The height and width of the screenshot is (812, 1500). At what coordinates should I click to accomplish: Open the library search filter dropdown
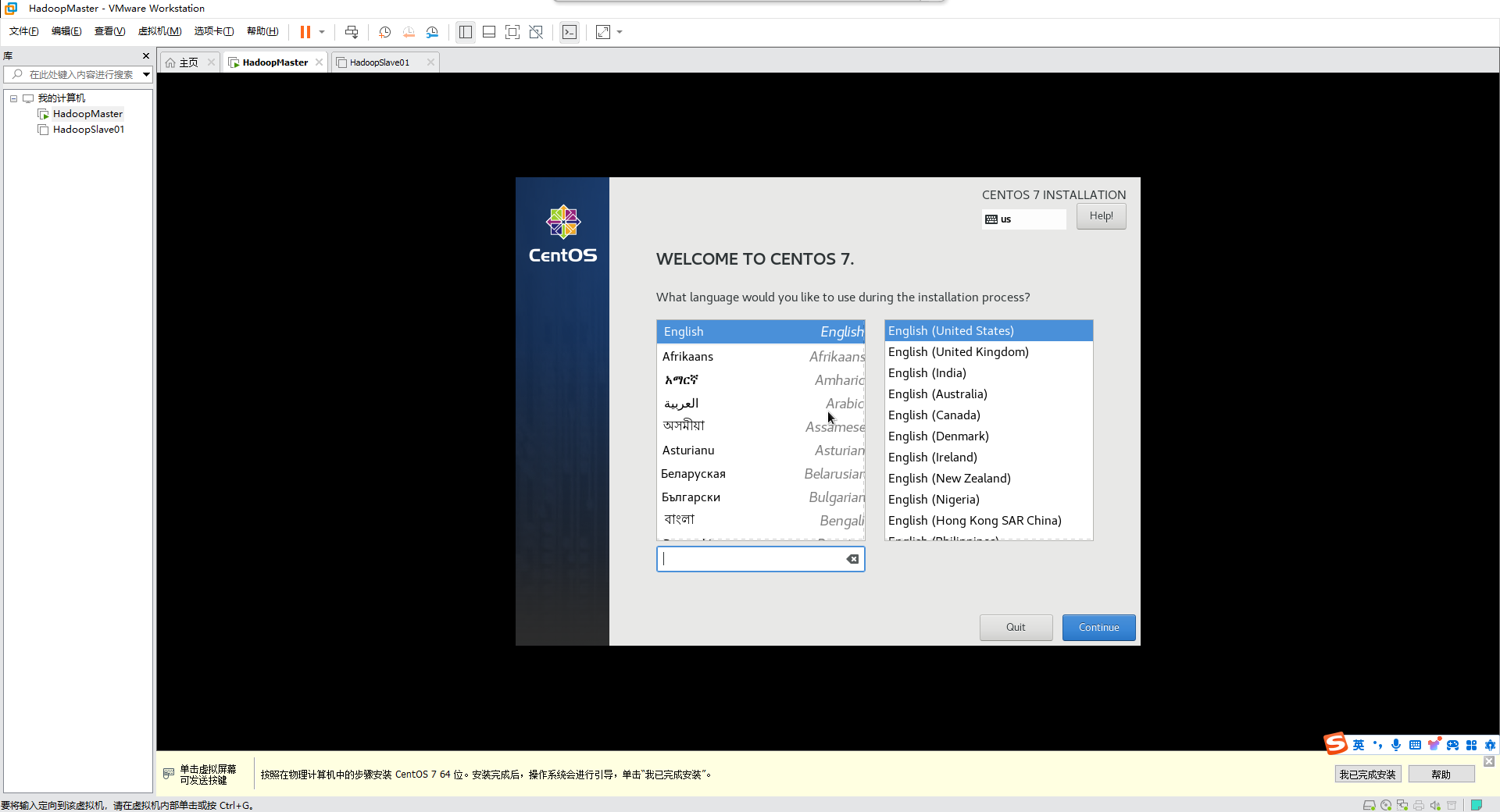[146, 75]
